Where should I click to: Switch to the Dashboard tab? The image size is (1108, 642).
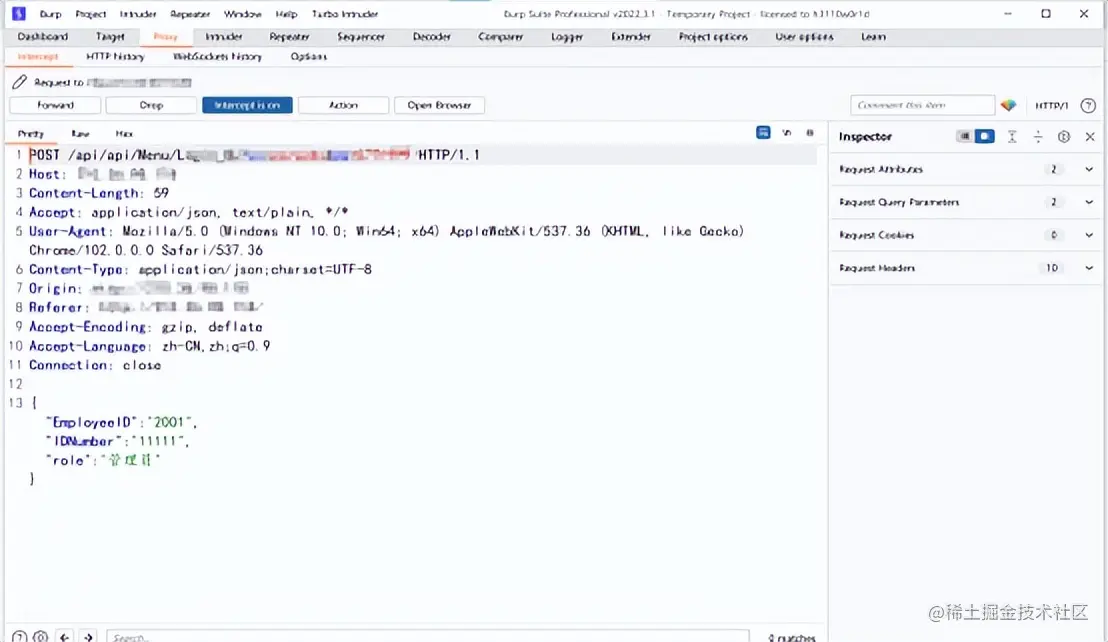pyautogui.click(x=42, y=37)
